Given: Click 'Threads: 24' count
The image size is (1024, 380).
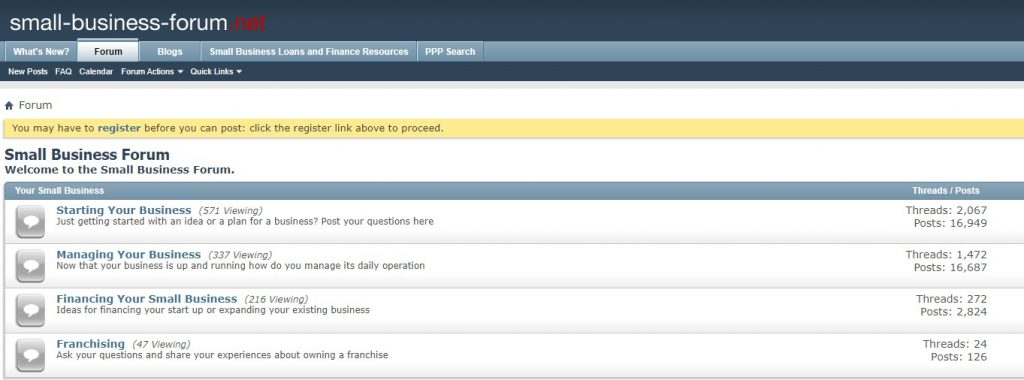Looking at the screenshot, I should click(955, 343).
